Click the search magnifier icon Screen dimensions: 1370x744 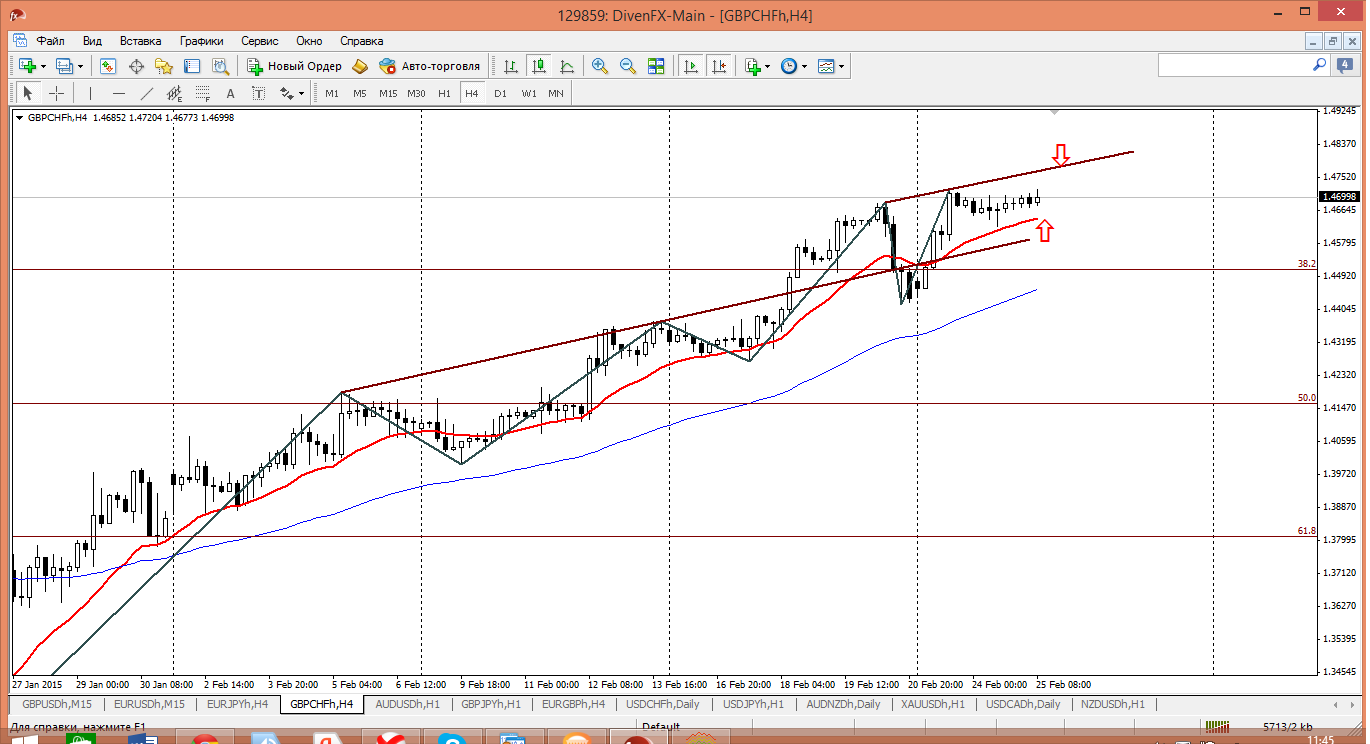click(1319, 65)
